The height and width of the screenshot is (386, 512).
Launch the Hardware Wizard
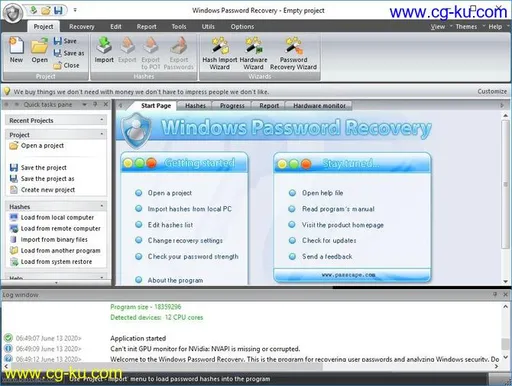click(253, 53)
